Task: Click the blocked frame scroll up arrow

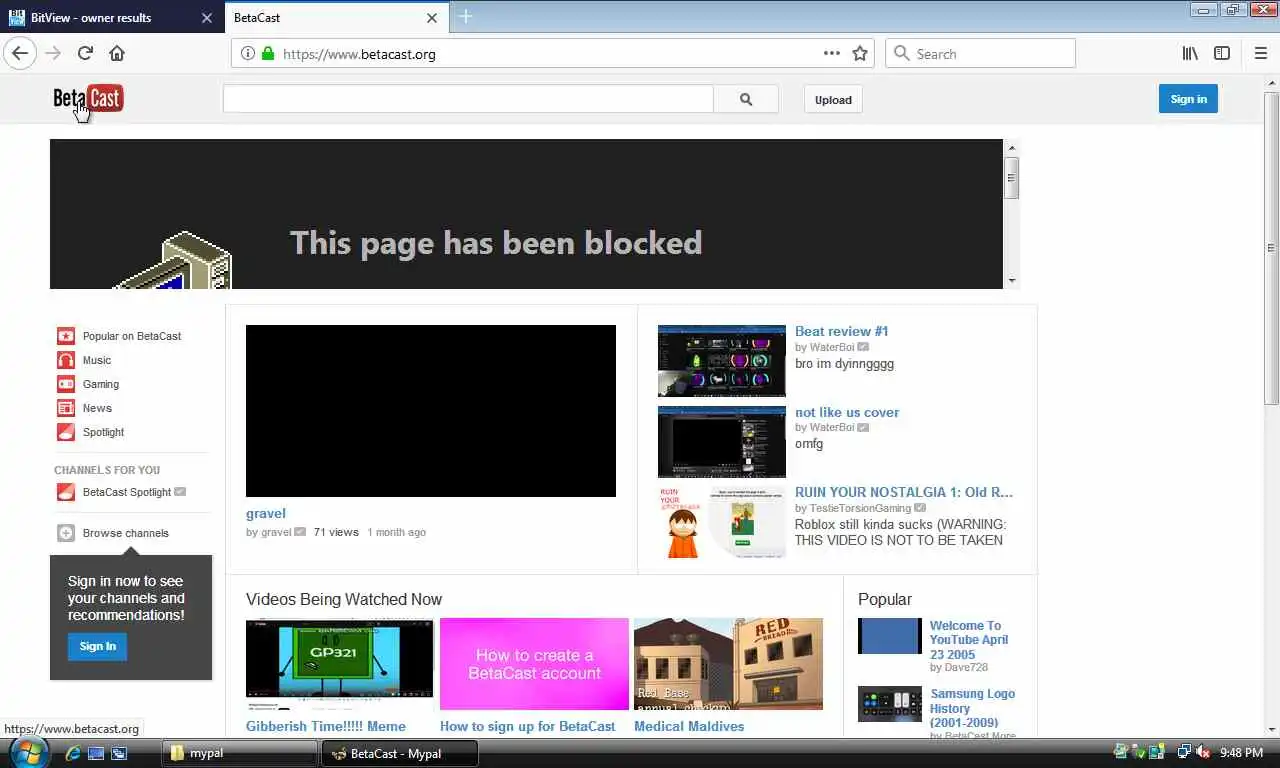Action: 1012,148
